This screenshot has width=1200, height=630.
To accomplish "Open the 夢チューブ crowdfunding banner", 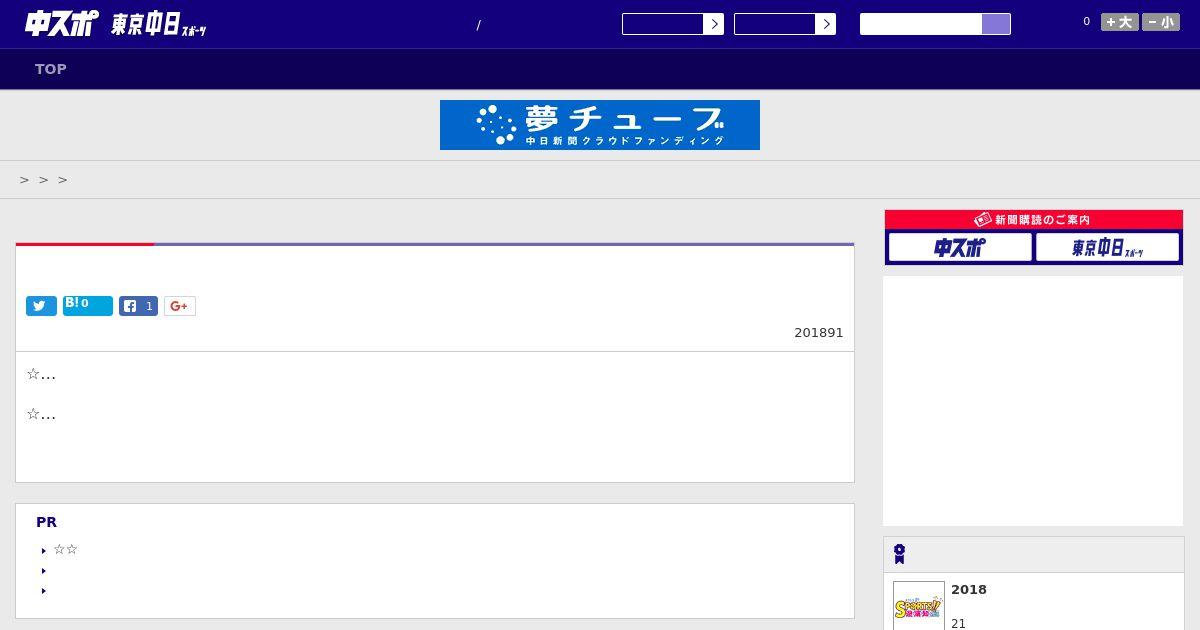I will (x=600, y=125).
